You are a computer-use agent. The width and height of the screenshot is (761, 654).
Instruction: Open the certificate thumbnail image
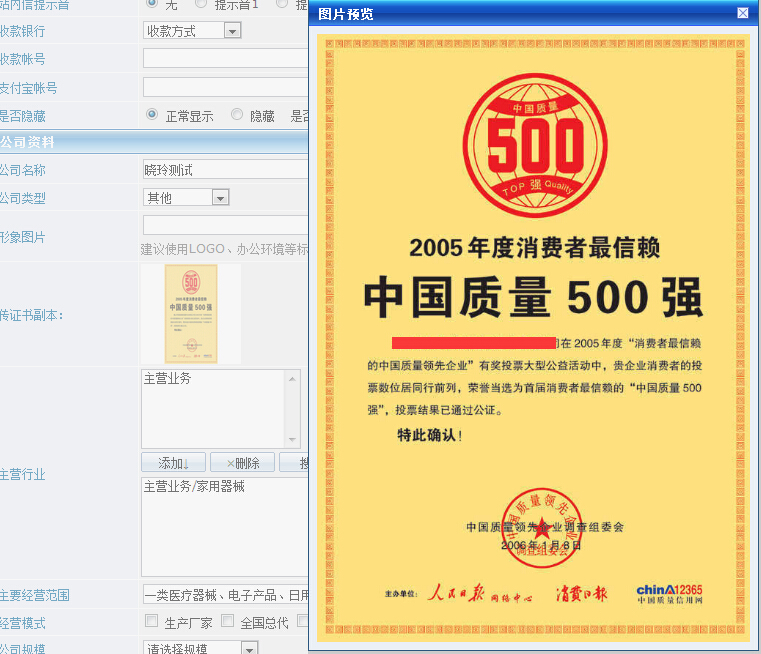click(191, 314)
